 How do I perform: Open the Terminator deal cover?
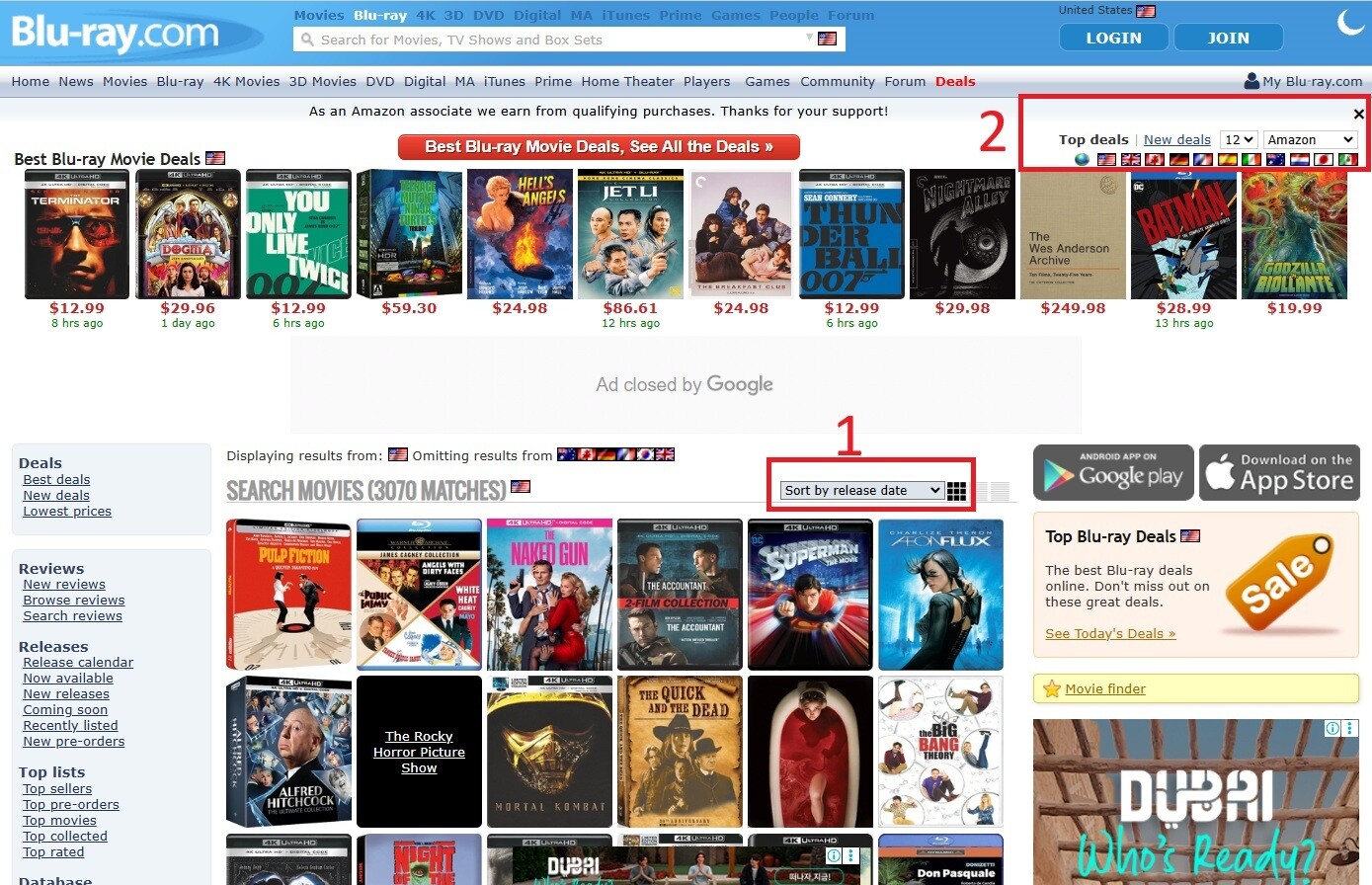pos(77,234)
